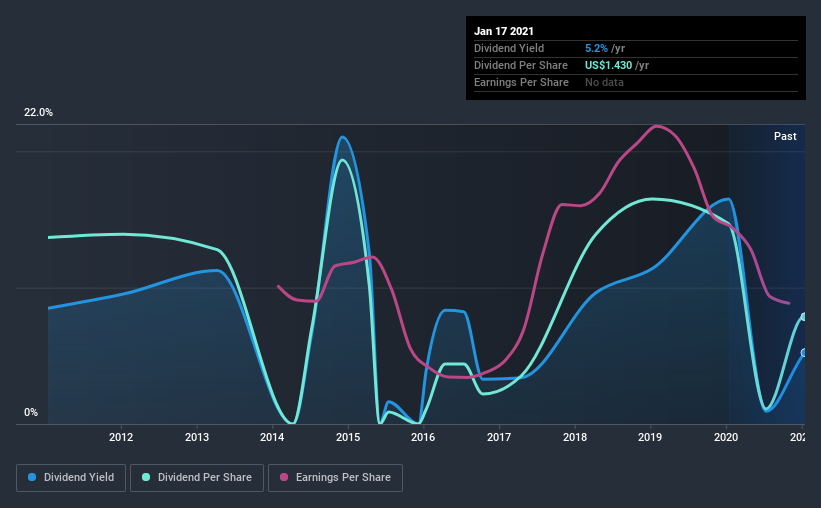Image resolution: width=821 pixels, height=508 pixels.
Task: Click the Past region label
Action: point(785,137)
